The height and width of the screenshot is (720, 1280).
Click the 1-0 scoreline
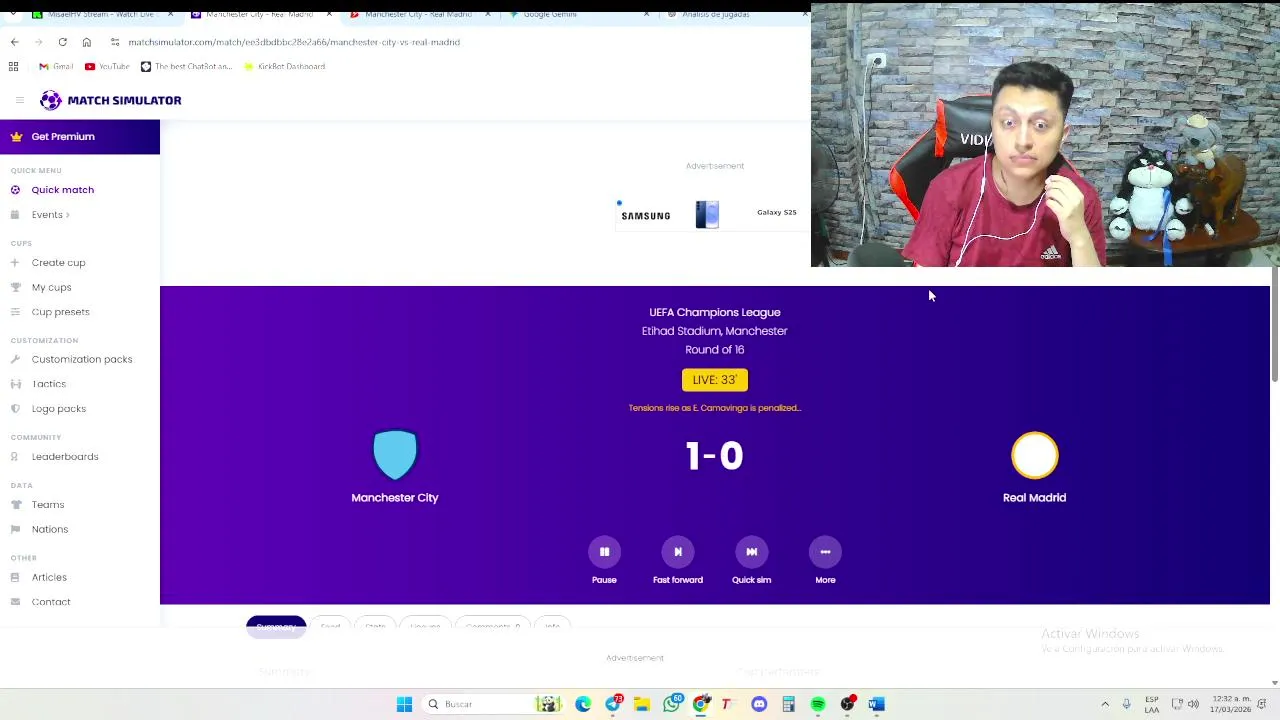point(714,456)
